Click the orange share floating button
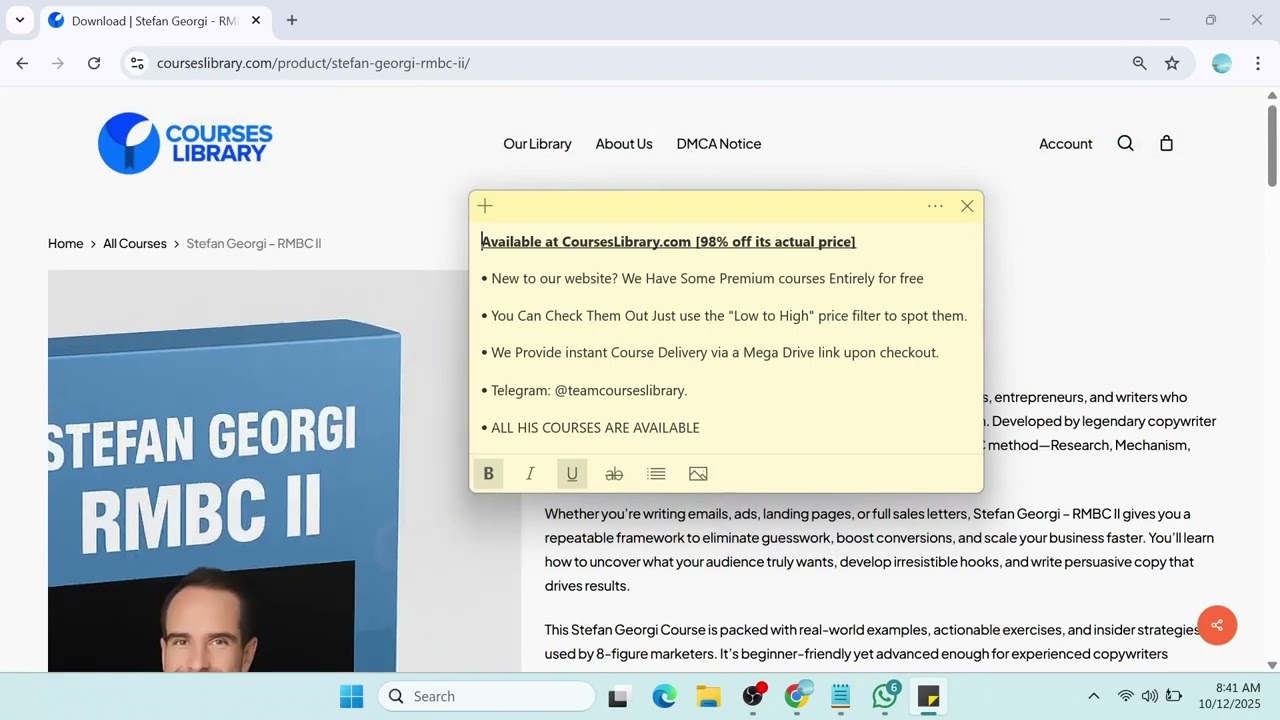The width and height of the screenshot is (1280, 720). (x=1217, y=625)
